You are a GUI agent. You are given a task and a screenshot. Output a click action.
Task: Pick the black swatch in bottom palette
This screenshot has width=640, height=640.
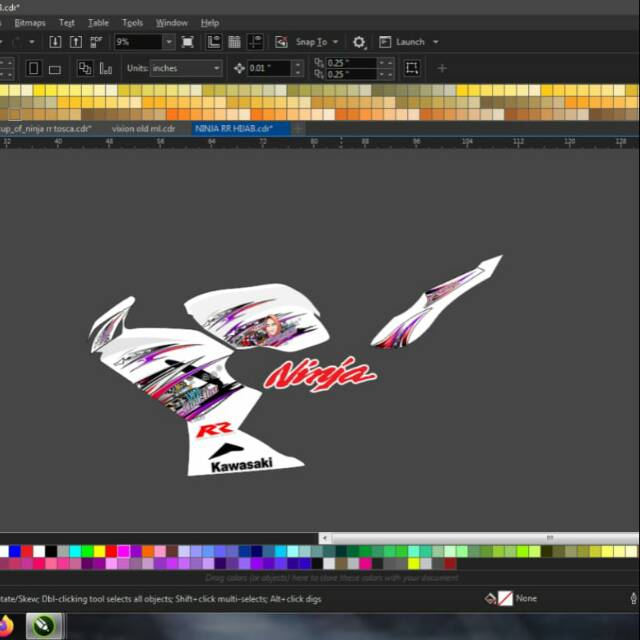(x=51, y=551)
